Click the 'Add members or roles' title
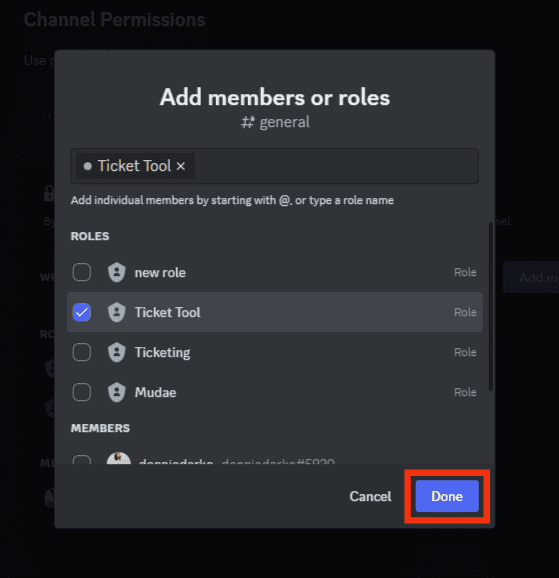This screenshot has width=559, height=578. (x=275, y=98)
